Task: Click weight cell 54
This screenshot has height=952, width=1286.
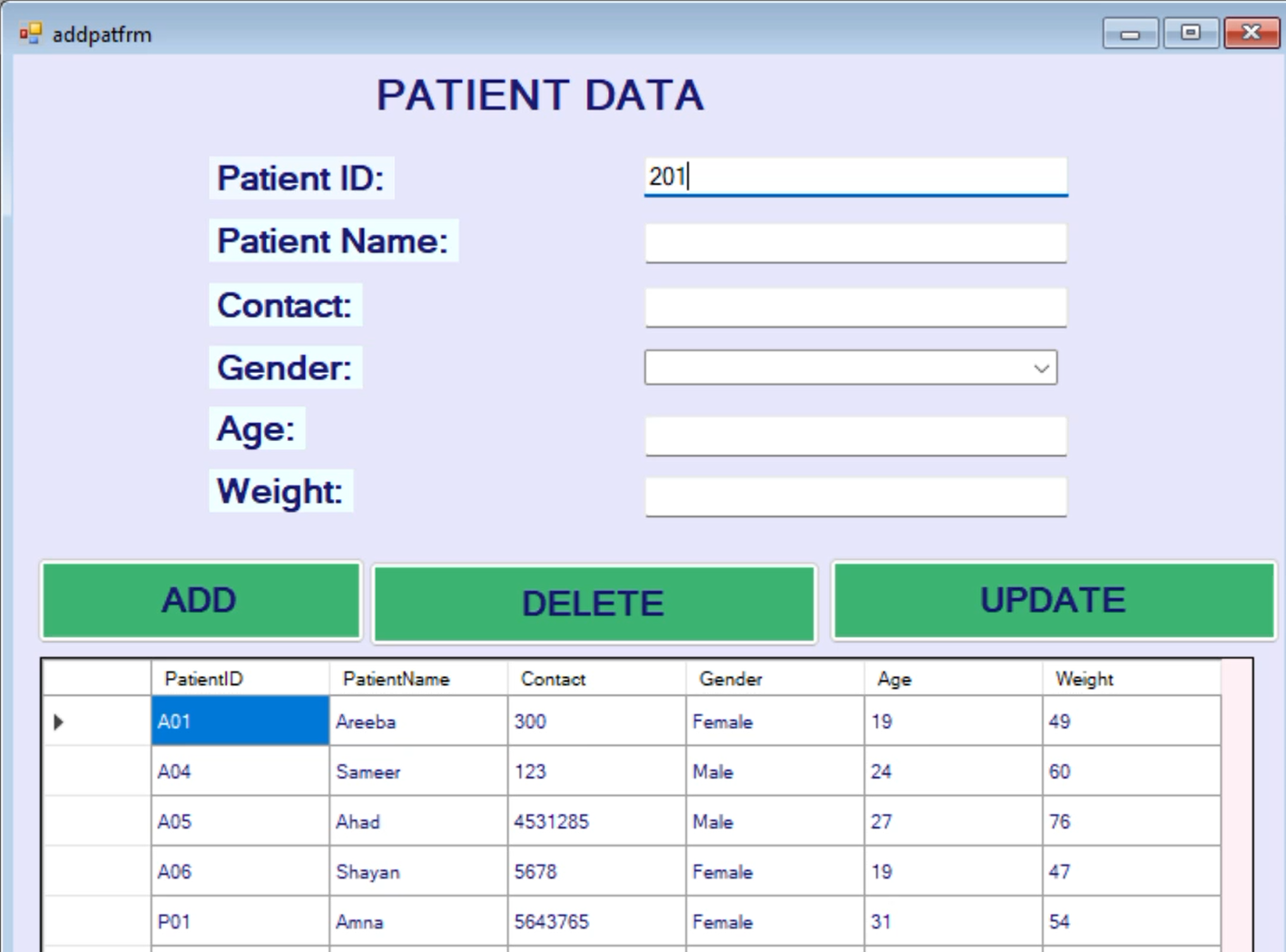Action: pos(1132,921)
